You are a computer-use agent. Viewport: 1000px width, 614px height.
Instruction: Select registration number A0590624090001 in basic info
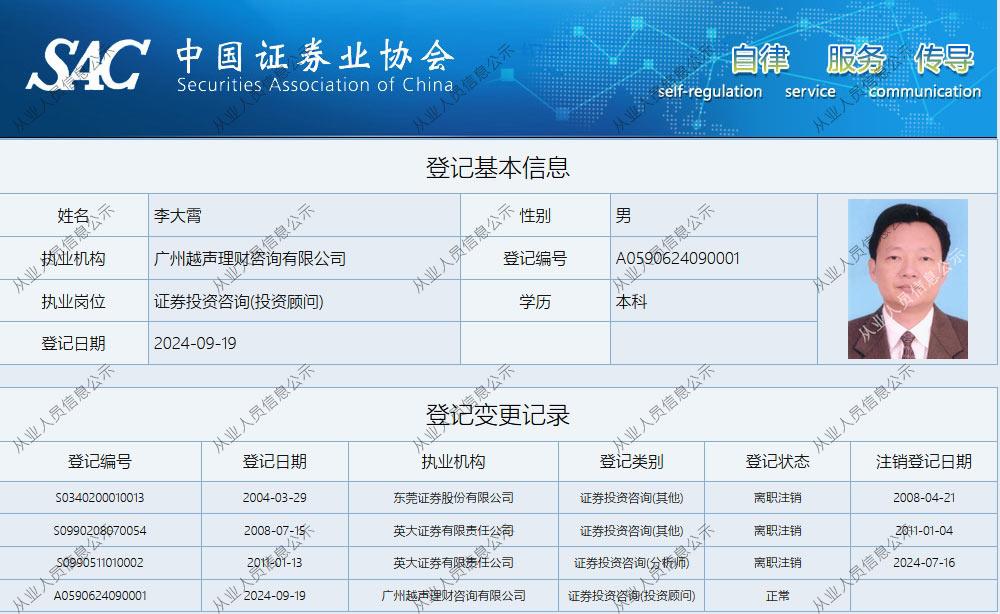click(678, 258)
